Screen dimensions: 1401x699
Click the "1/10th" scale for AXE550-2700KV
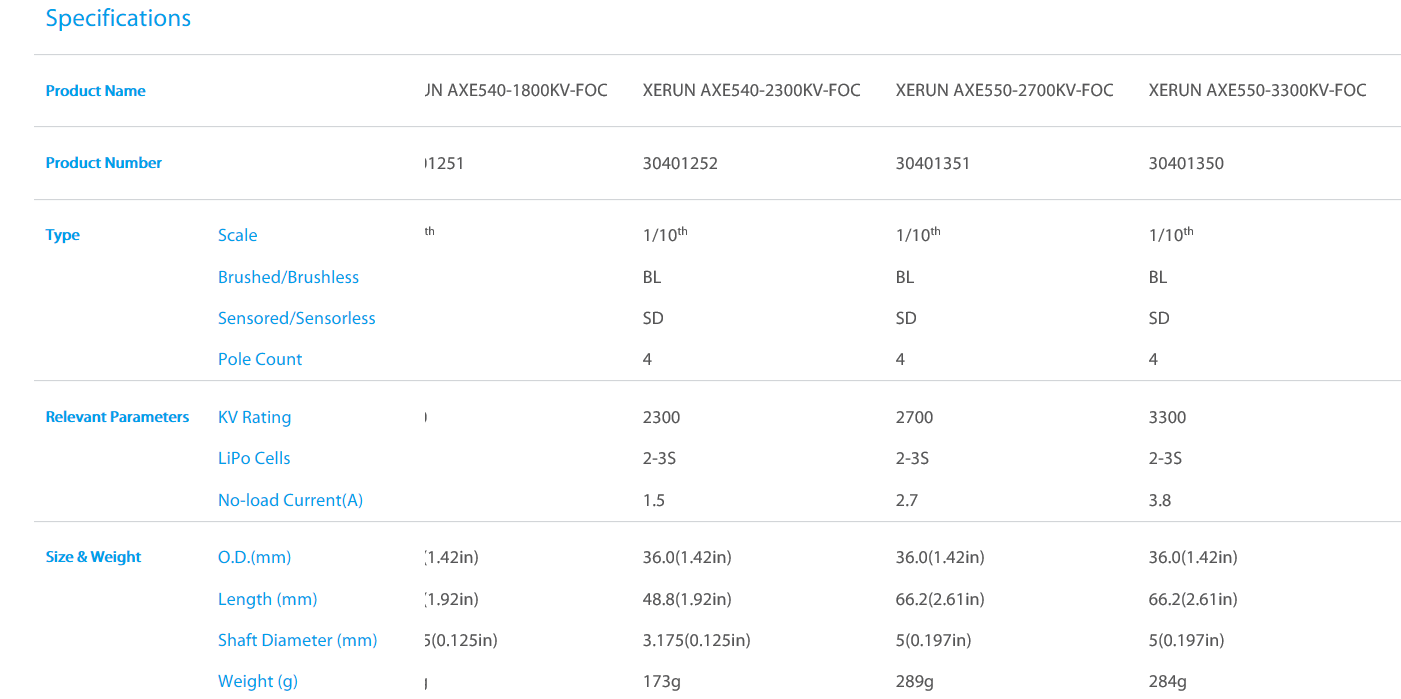click(918, 234)
